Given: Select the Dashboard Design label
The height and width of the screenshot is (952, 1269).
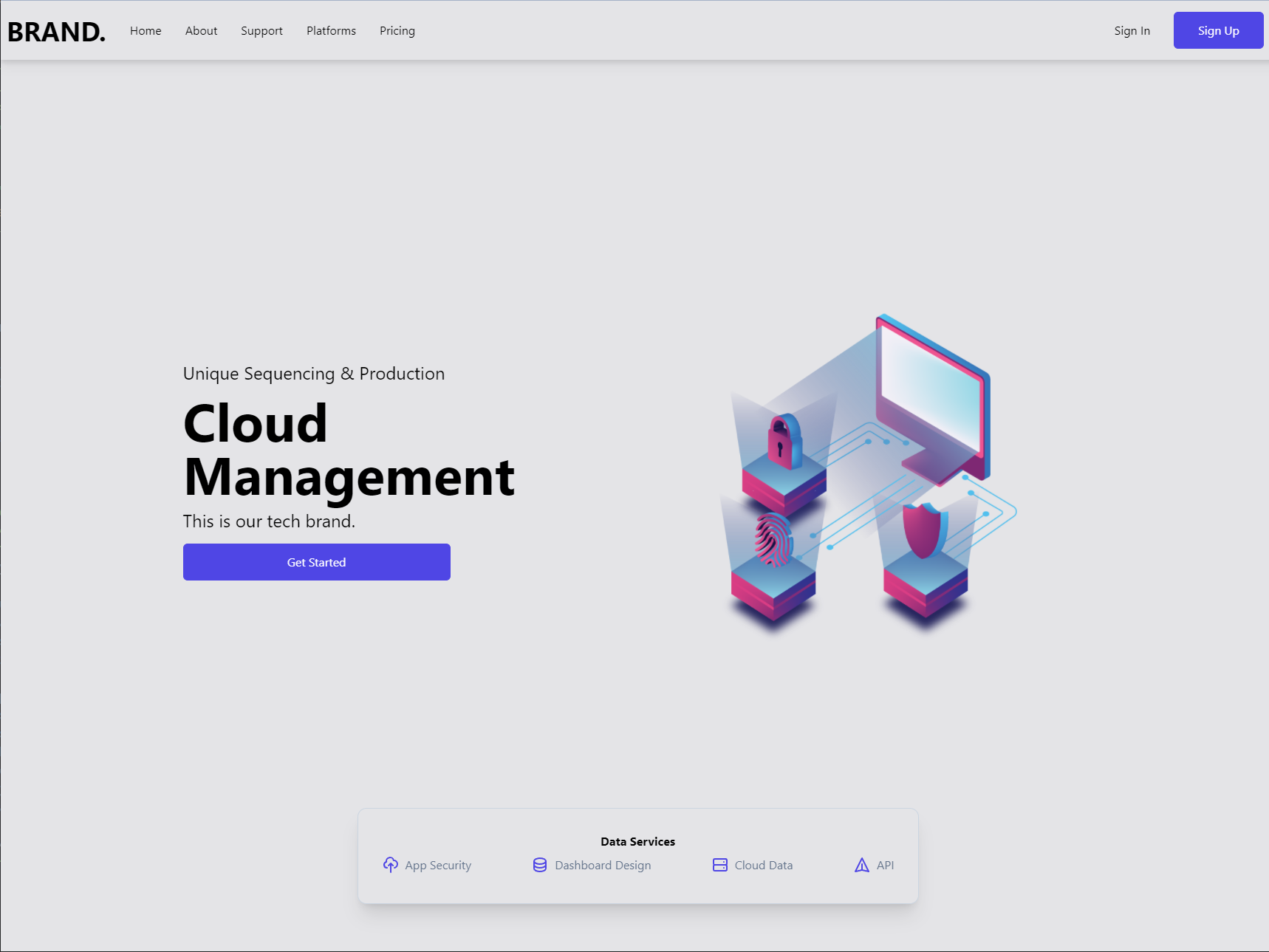Looking at the screenshot, I should pos(603,866).
